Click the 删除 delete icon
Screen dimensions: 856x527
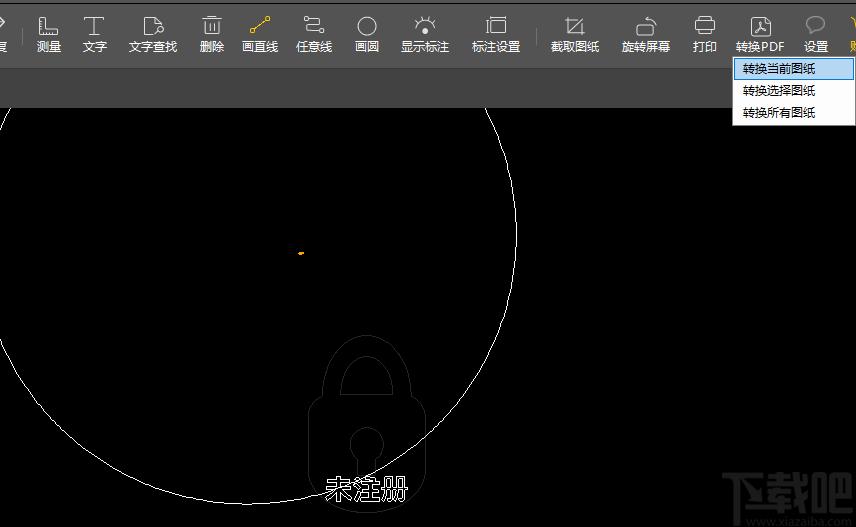click(212, 34)
